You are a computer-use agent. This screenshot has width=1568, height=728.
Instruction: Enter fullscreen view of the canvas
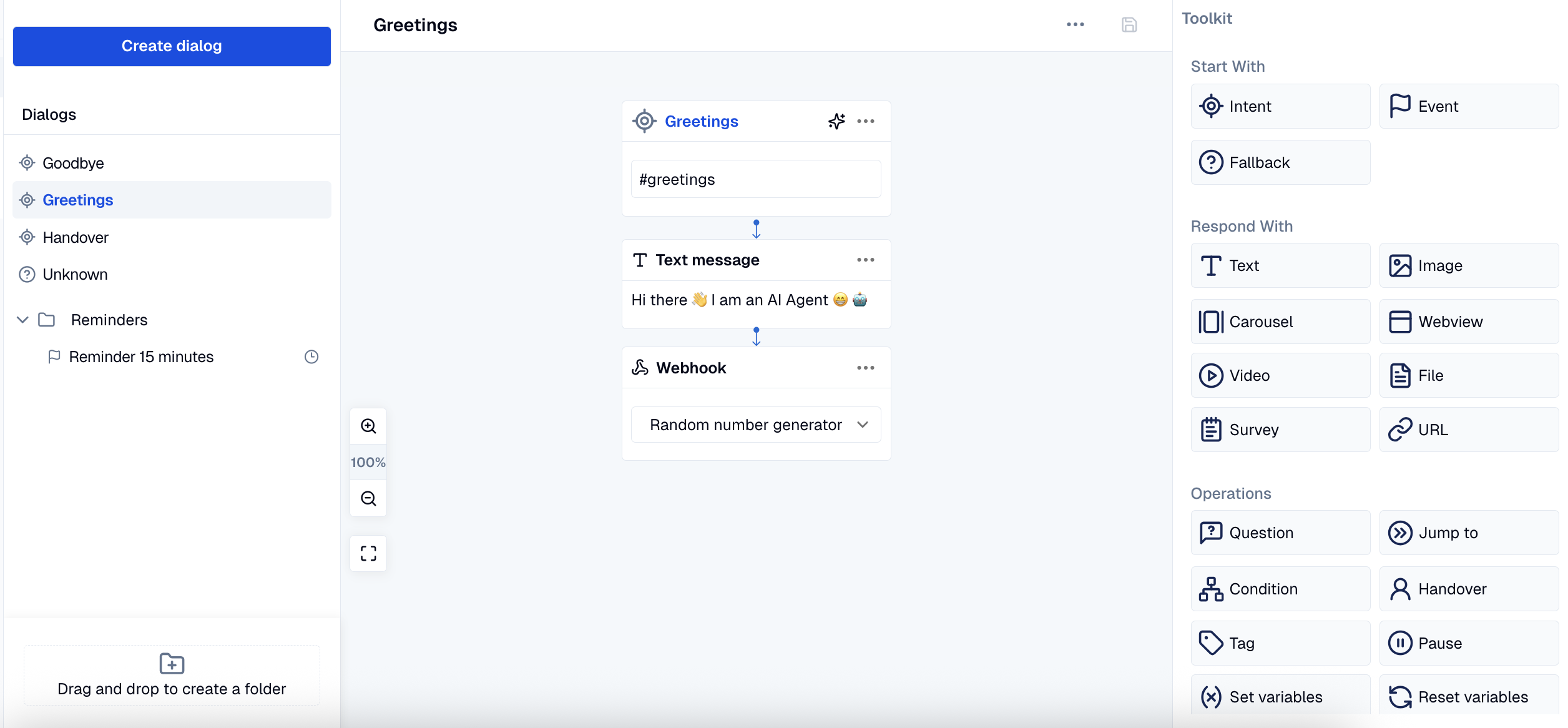tap(369, 553)
